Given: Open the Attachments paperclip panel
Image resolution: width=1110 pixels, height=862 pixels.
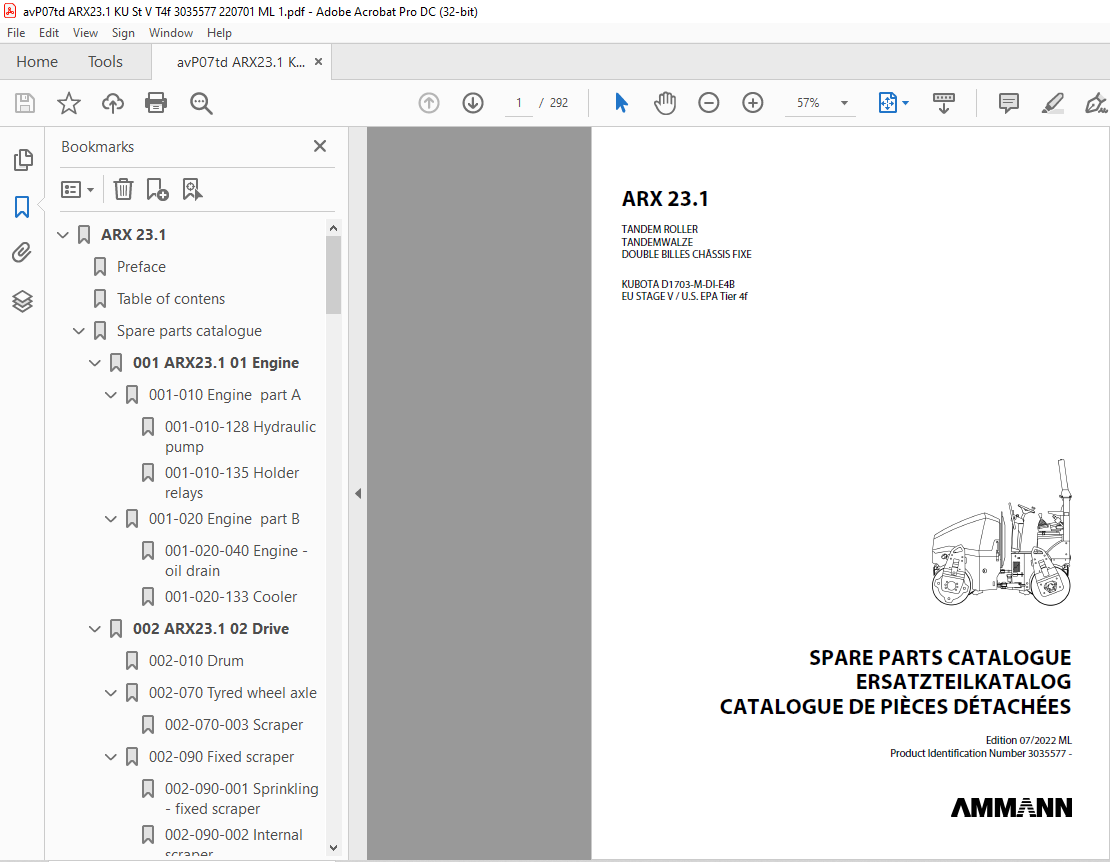Looking at the screenshot, I should pyautogui.click(x=22, y=253).
